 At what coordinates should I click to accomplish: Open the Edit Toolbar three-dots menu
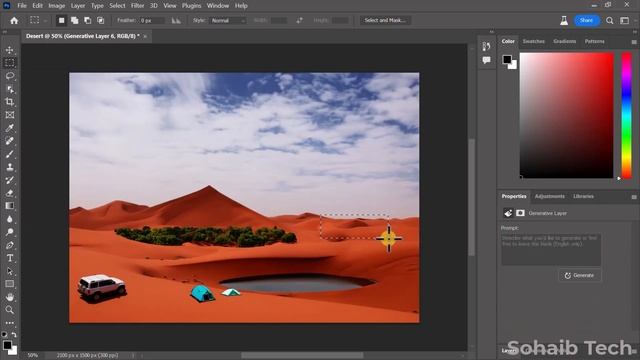[x=9, y=323]
